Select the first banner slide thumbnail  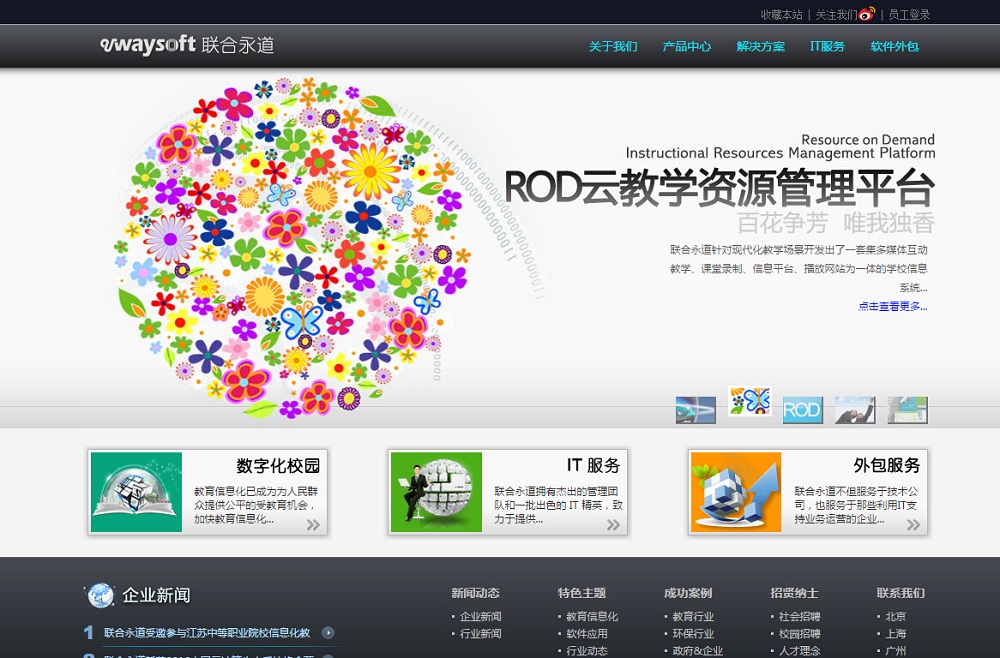coord(696,410)
